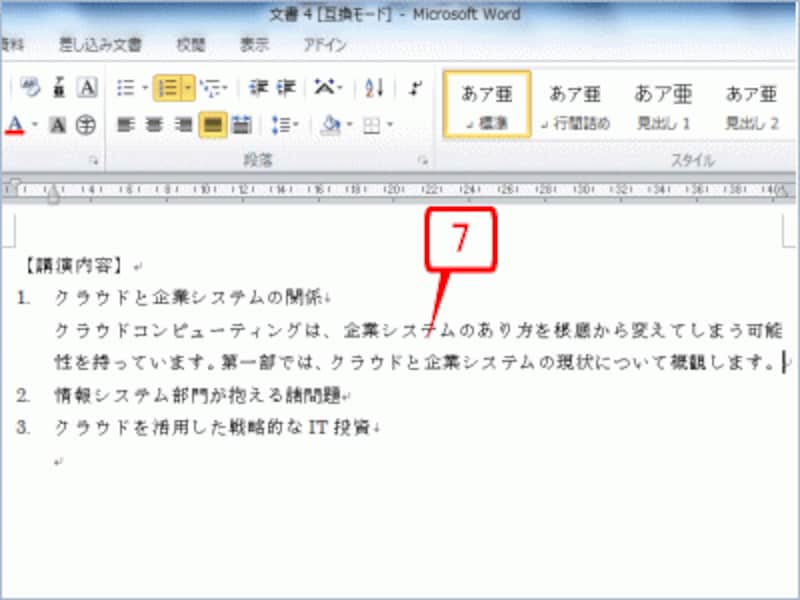Click the line starting 性を持っています
800x600 pixels.
[x=415, y=362]
